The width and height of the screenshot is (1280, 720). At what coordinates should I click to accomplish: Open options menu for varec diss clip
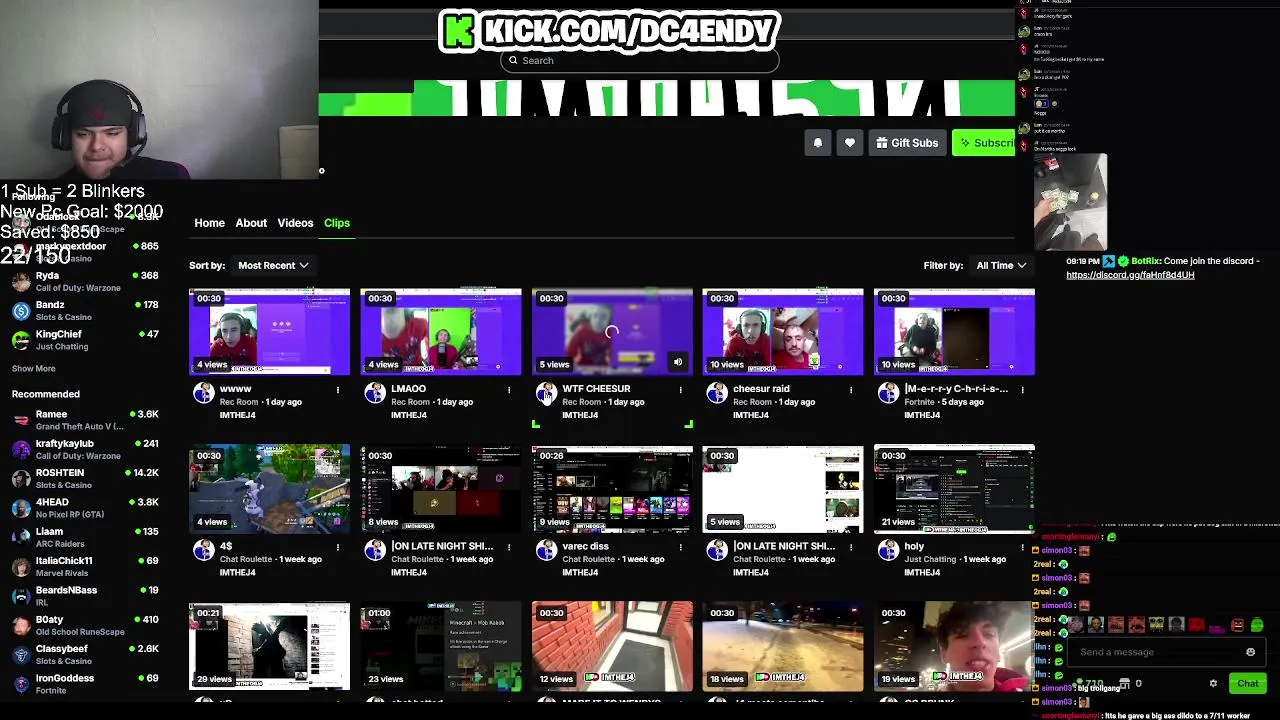pos(680,547)
